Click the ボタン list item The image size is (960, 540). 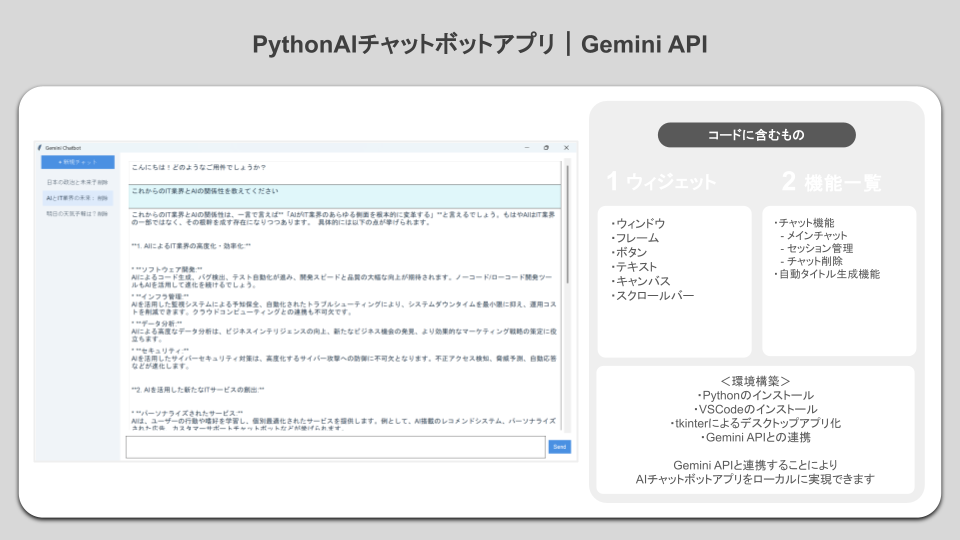629,252
